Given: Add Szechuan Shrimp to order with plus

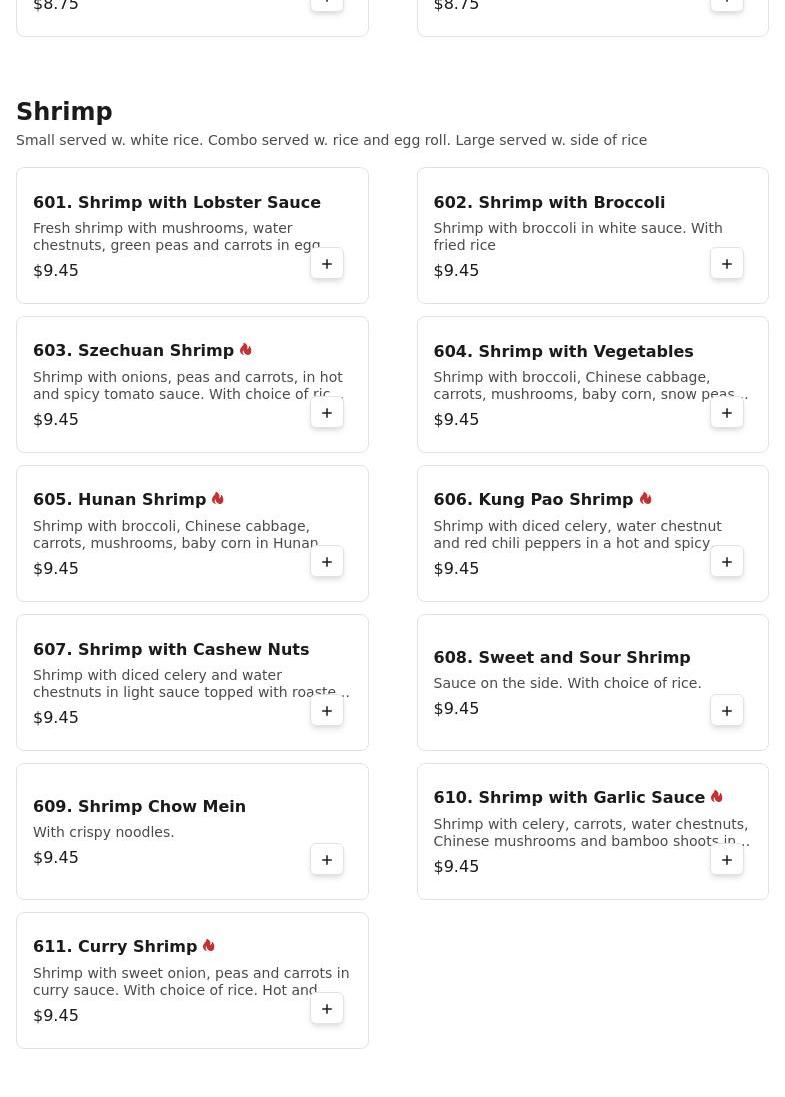Looking at the screenshot, I should point(327,413).
